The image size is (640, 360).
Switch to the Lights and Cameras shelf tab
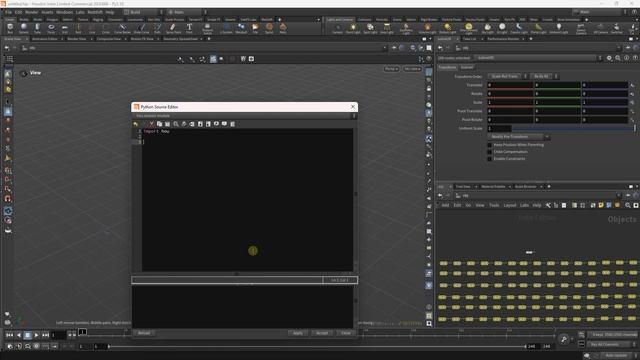pos(340,20)
